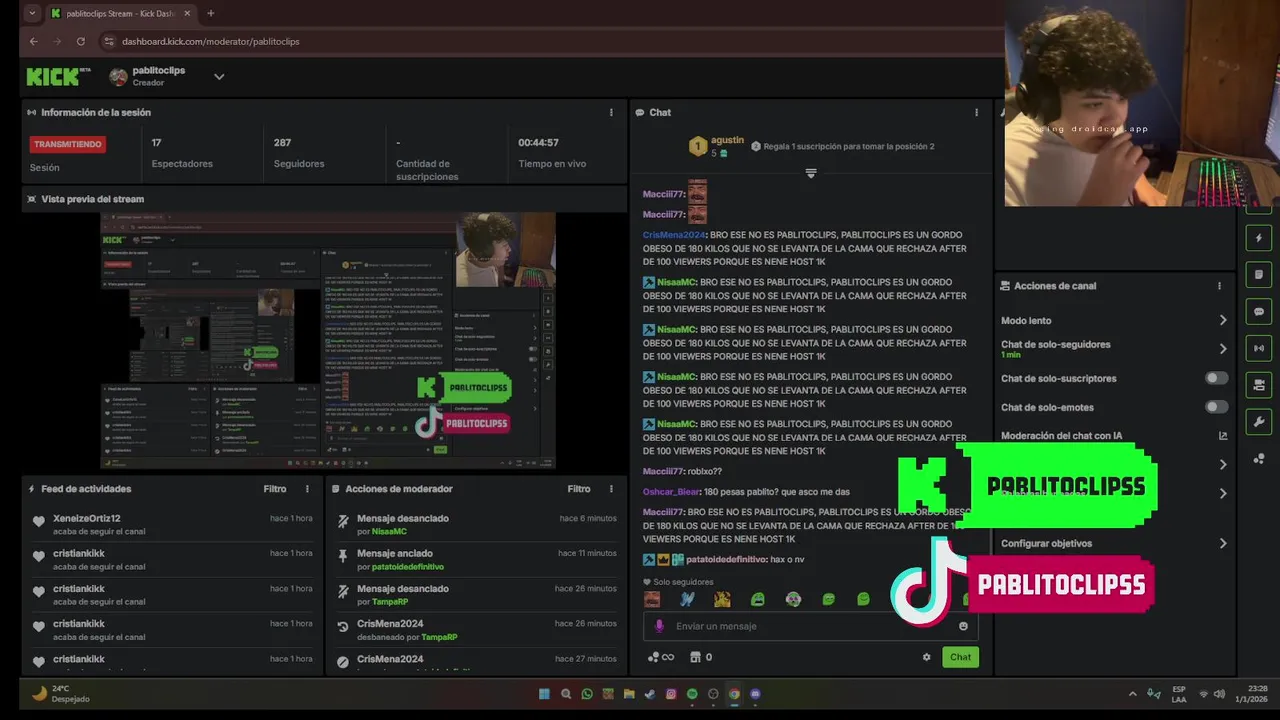This screenshot has width=1280, height=720.
Task: Open the pablitoclips creator account dropdown
Action: pyautogui.click(x=219, y=77)
